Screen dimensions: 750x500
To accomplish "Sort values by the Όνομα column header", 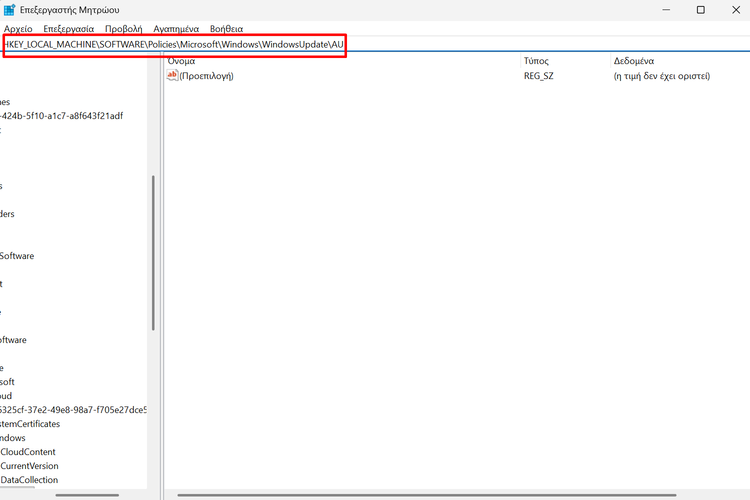I will [182, 61].
